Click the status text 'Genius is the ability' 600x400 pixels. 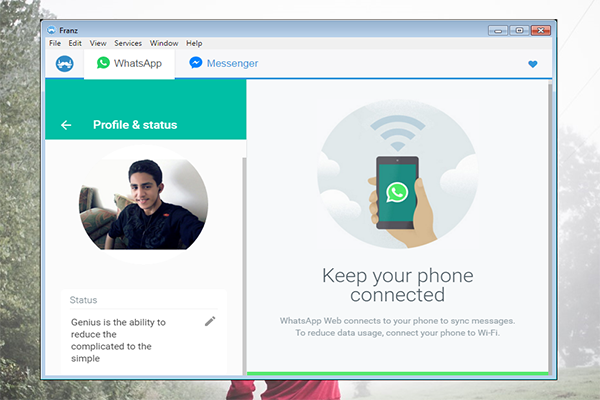tap(118, 322)
